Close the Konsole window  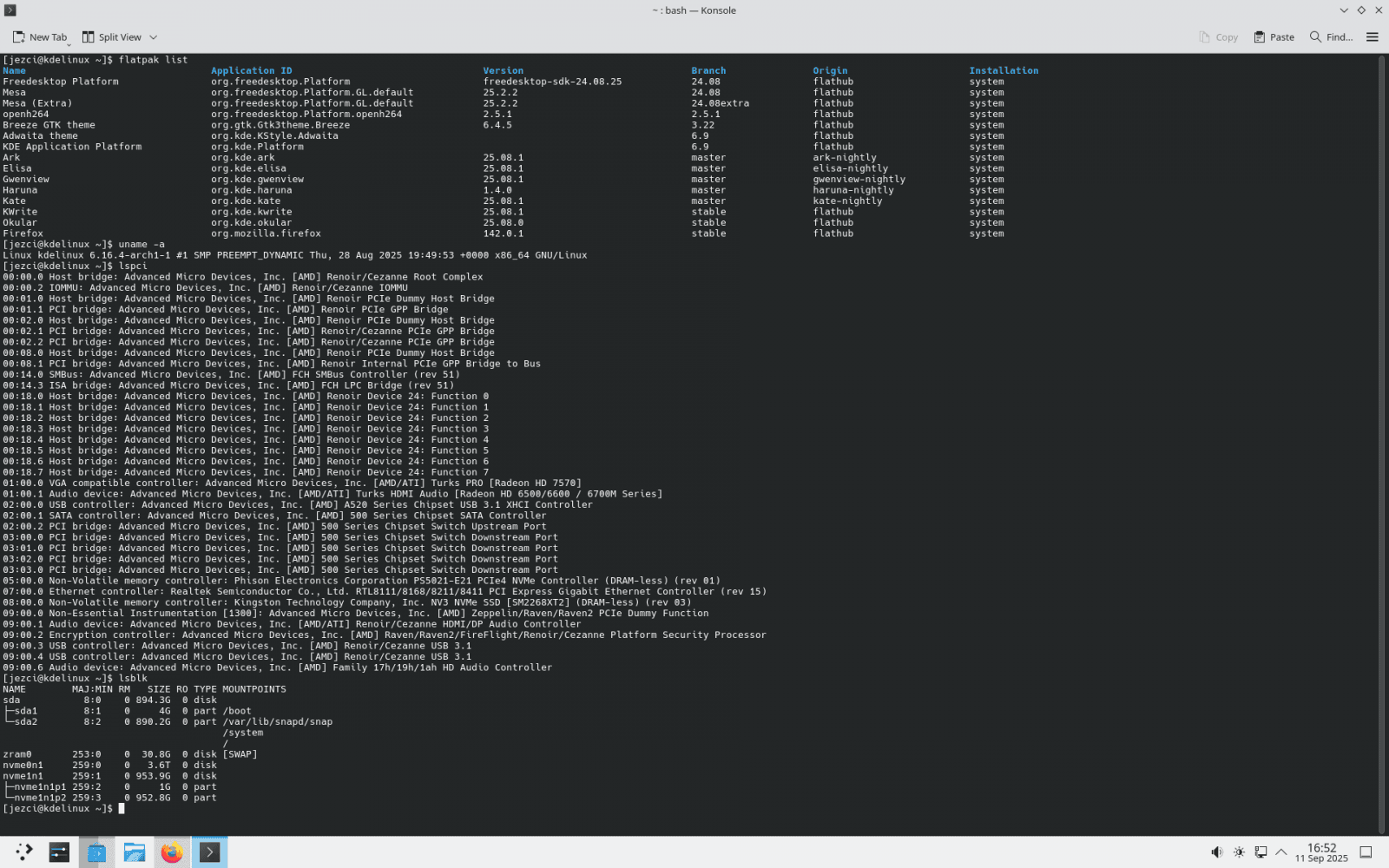[1379, 10]
